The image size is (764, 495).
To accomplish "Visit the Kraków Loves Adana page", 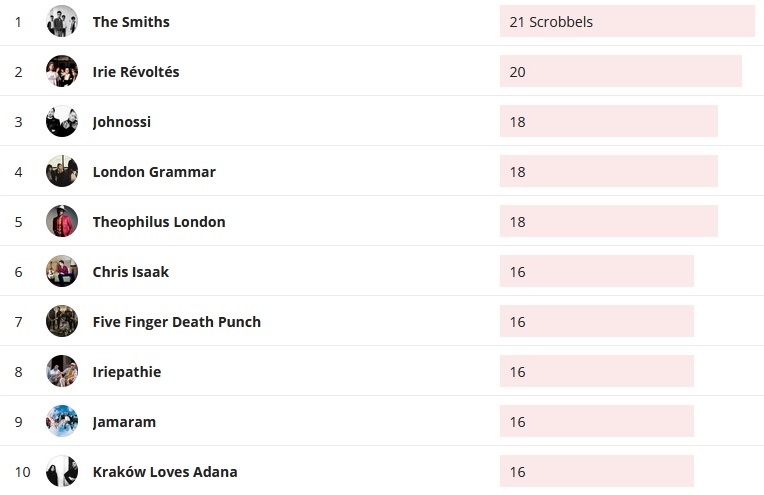I will [x=165, y=472].
